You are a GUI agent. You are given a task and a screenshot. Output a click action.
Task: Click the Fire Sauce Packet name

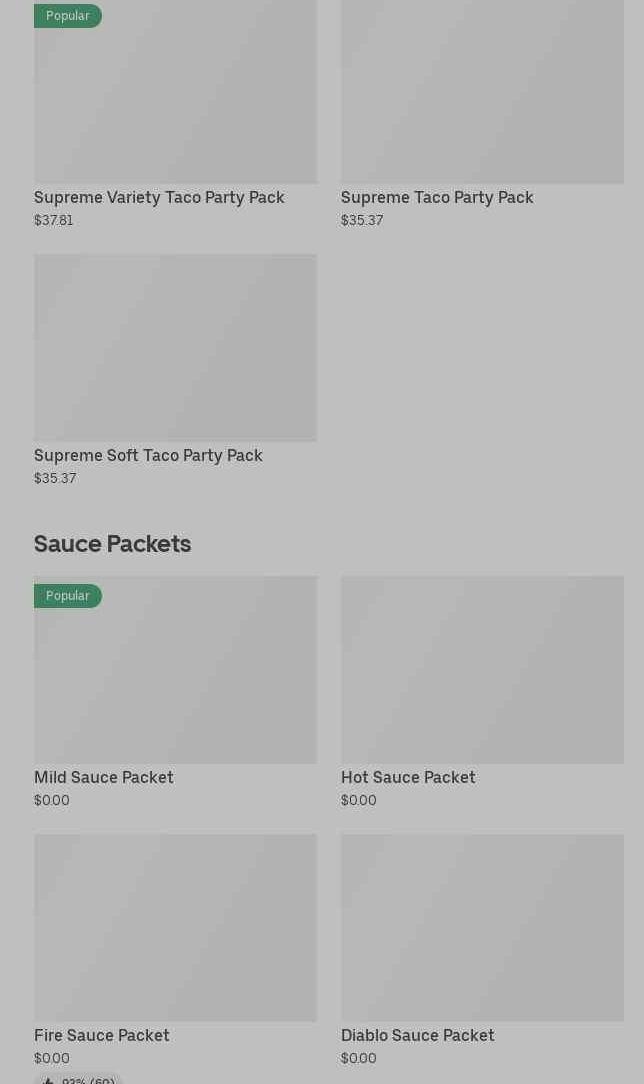tap(102, 1035)
